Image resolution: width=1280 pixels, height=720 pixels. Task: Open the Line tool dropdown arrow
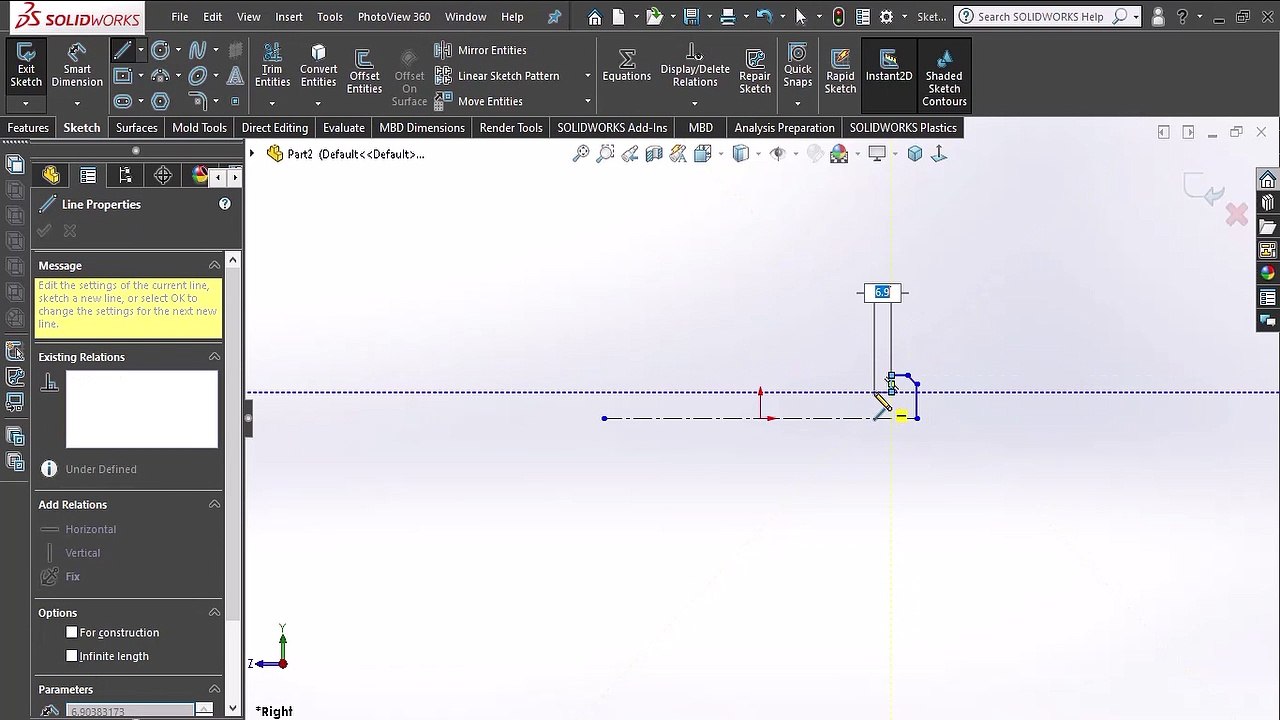(x=140, y=50)
